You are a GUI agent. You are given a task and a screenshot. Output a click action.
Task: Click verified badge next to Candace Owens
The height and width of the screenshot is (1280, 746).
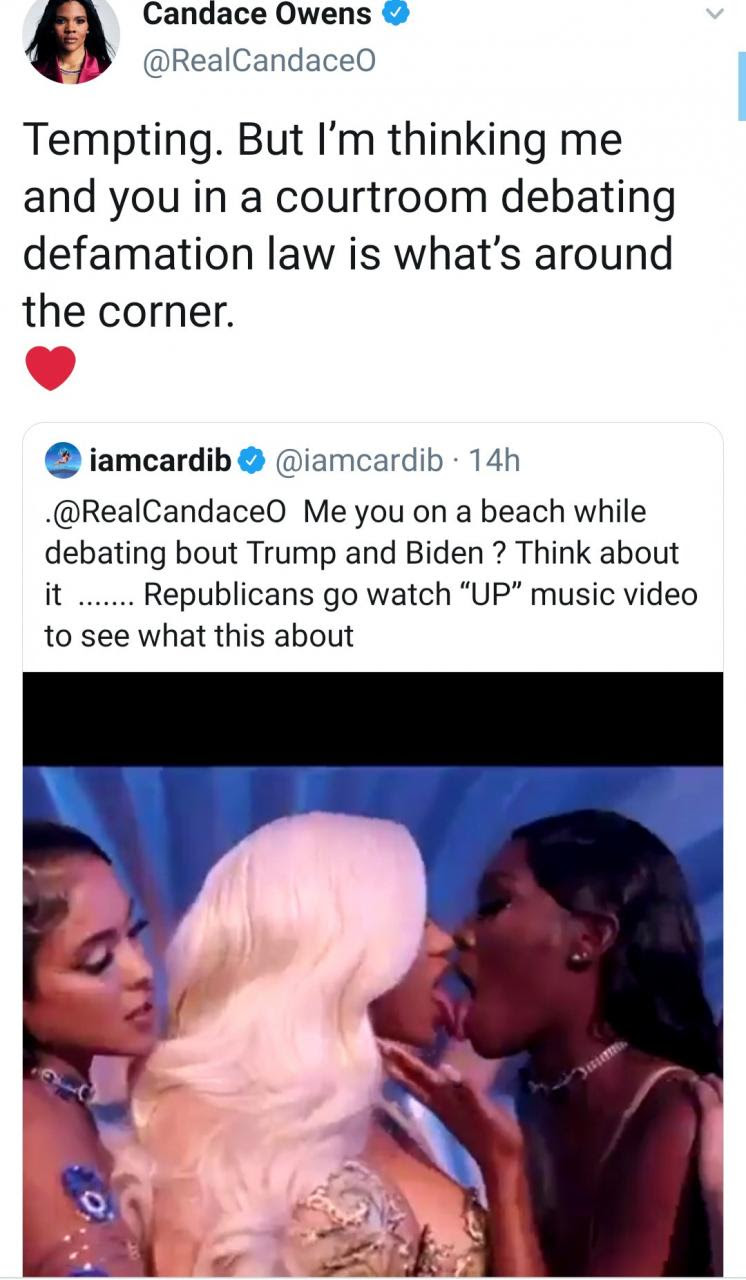pos(396,16)
